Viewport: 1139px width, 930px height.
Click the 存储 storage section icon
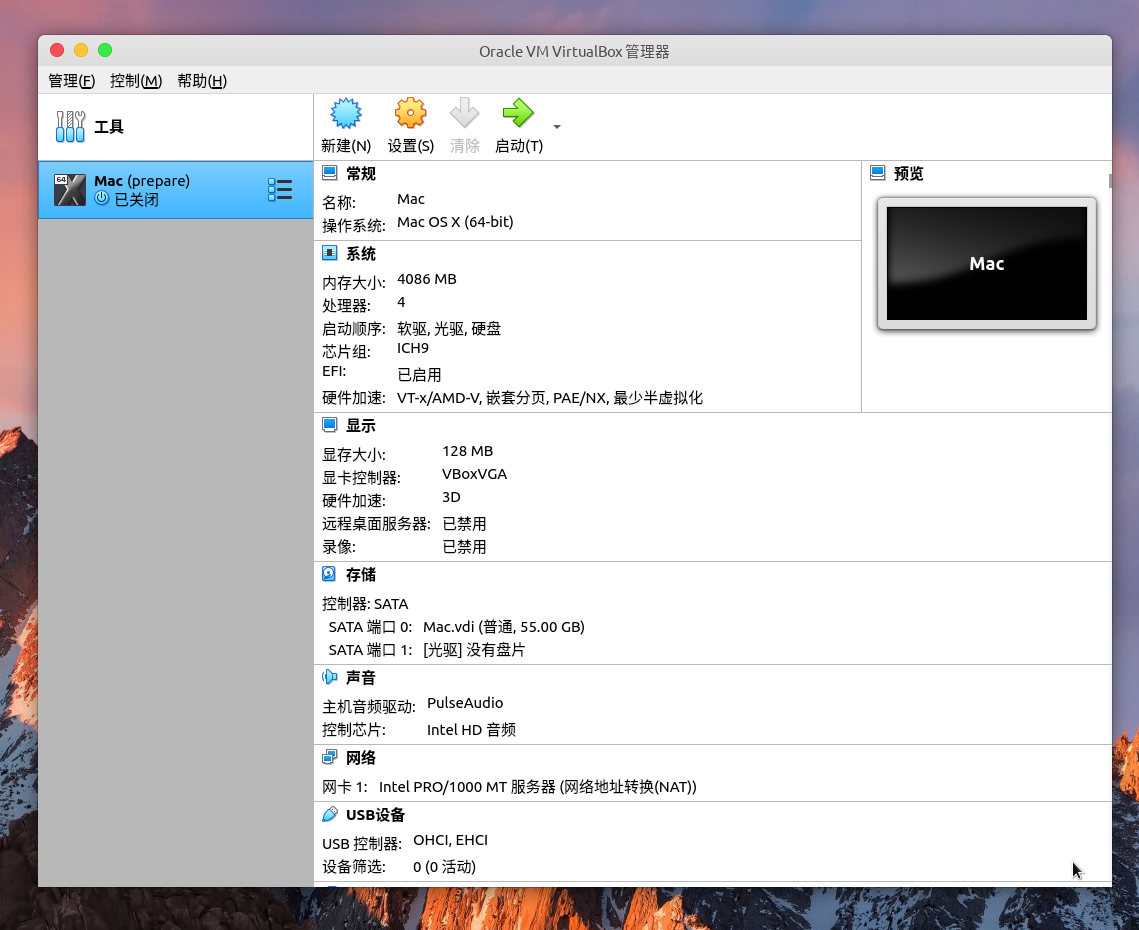[330, 574]
